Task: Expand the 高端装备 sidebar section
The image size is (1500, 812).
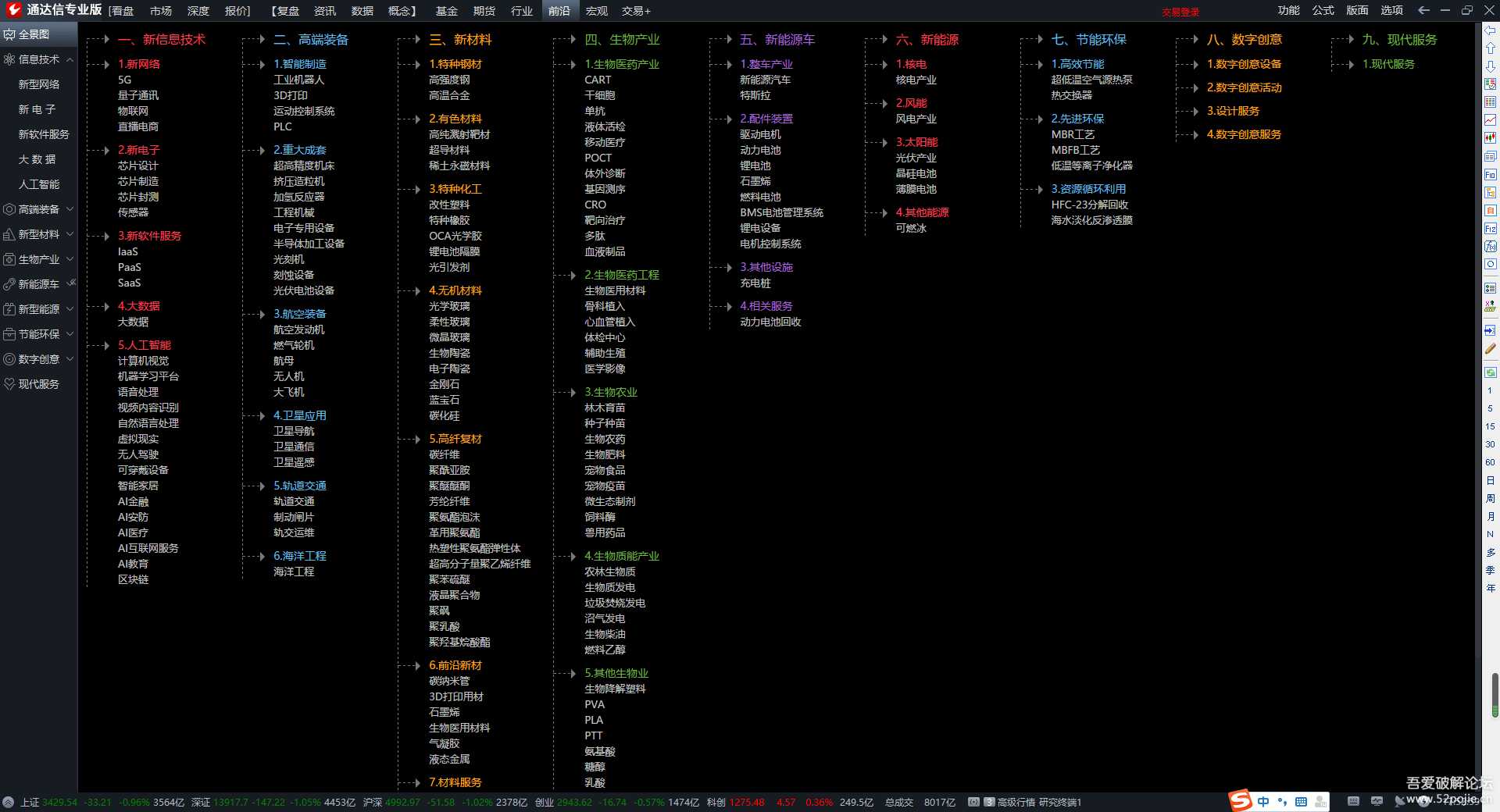Action: pyautogui.click(x=70, y=209)
